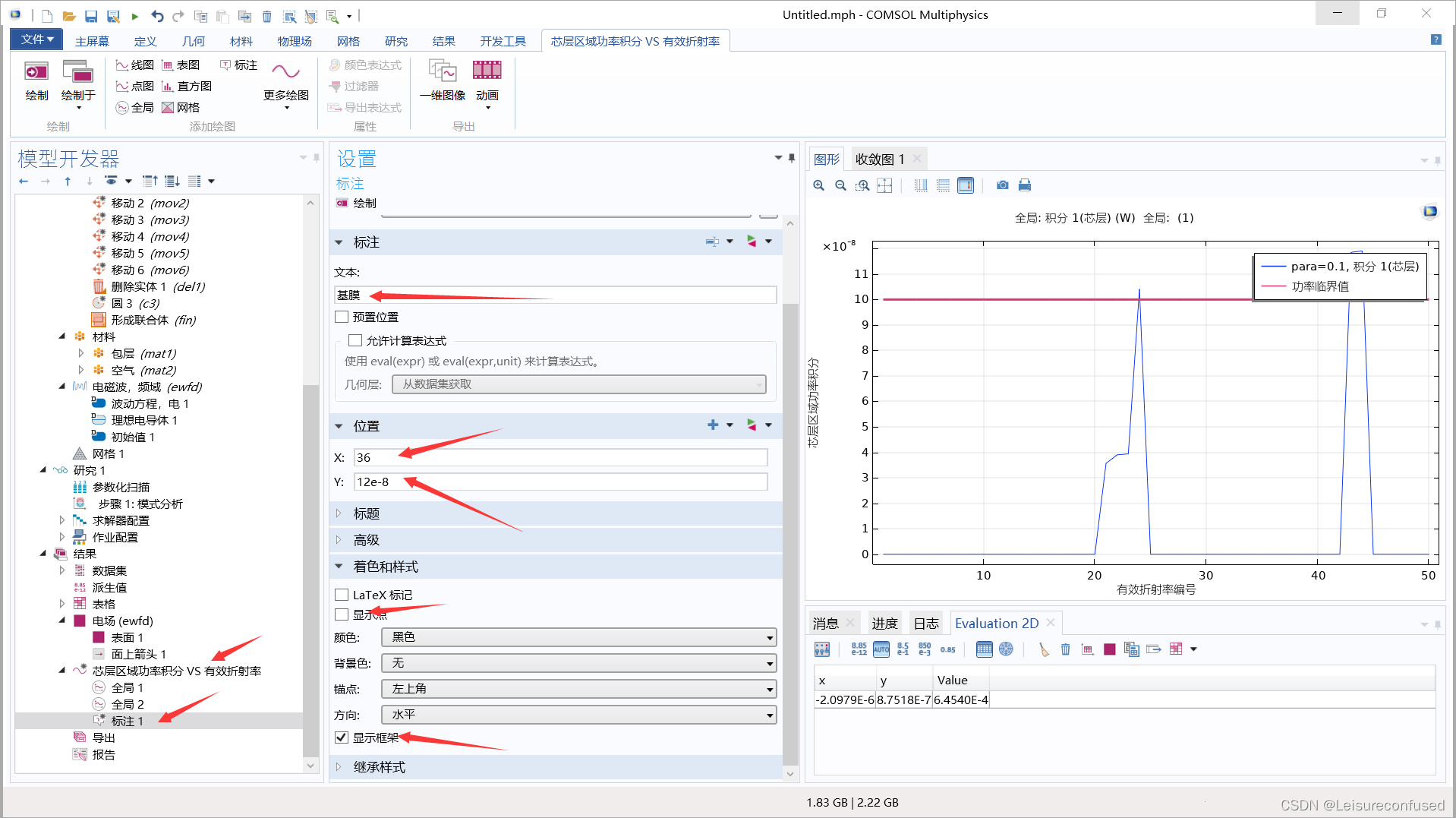Click the 绘制 (Plot) ribbon icon

point(36,80)
